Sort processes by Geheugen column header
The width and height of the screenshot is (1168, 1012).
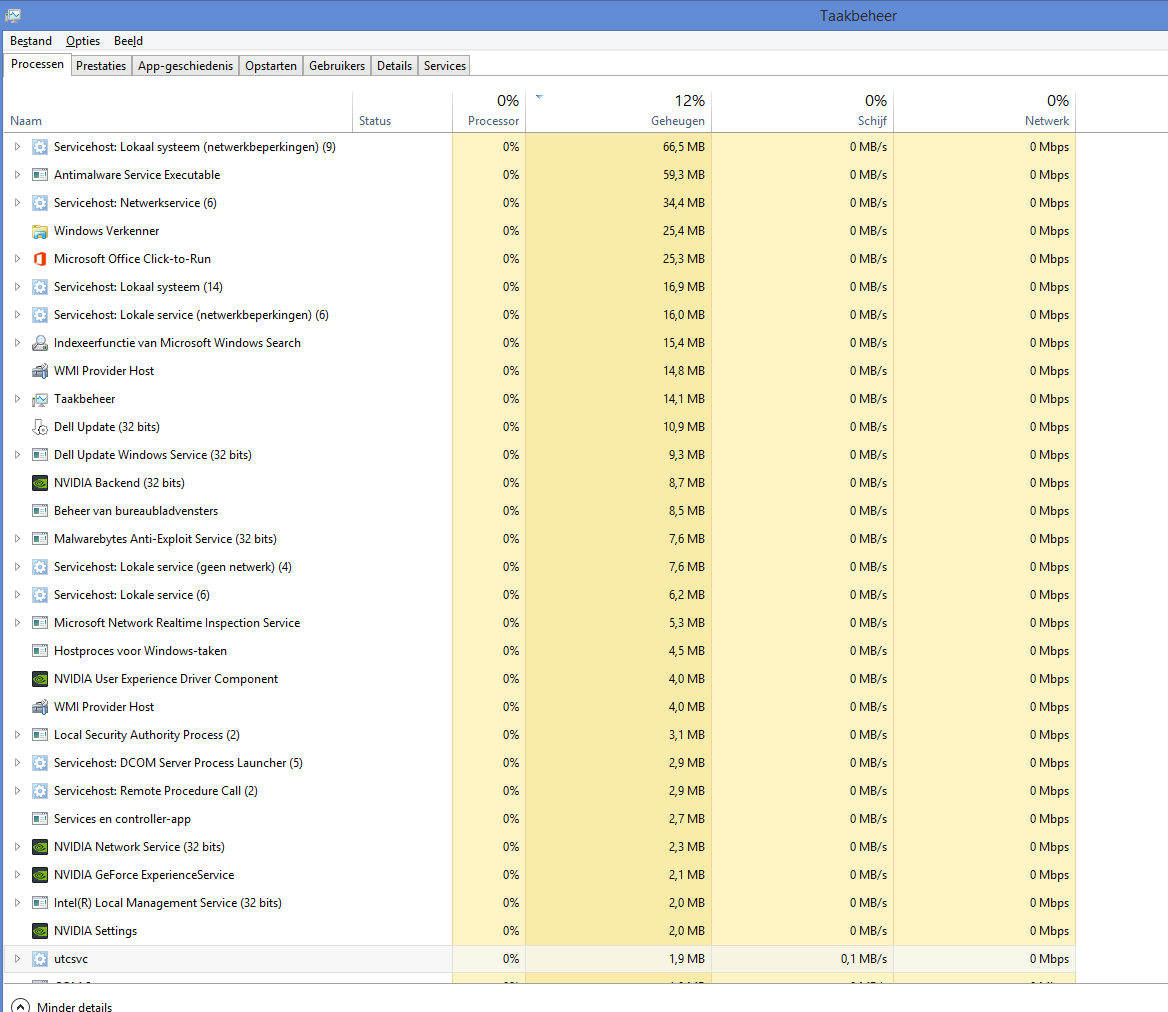click(x=618, y=111)
